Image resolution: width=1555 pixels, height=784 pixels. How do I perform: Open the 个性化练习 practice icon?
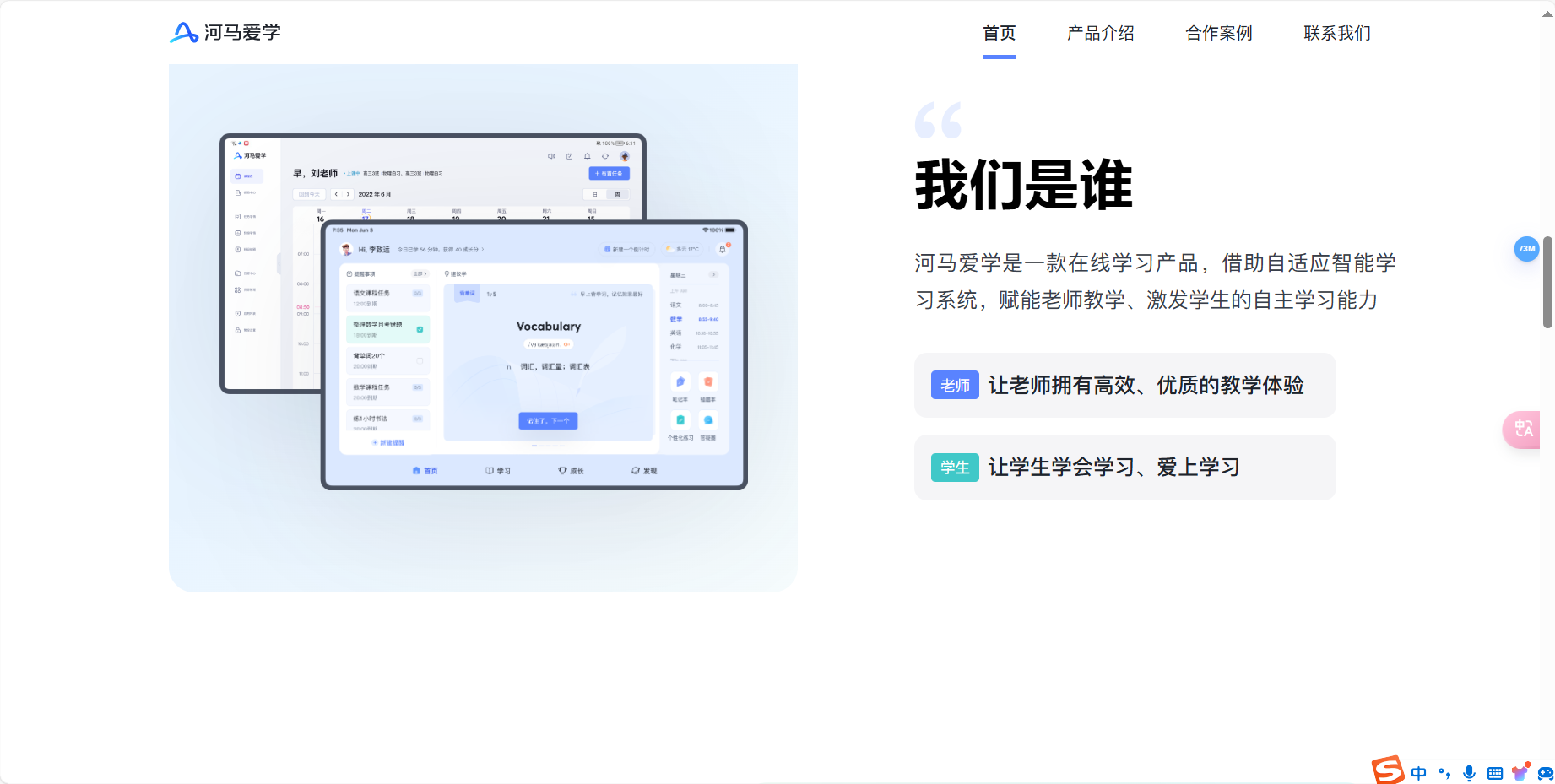680,420
